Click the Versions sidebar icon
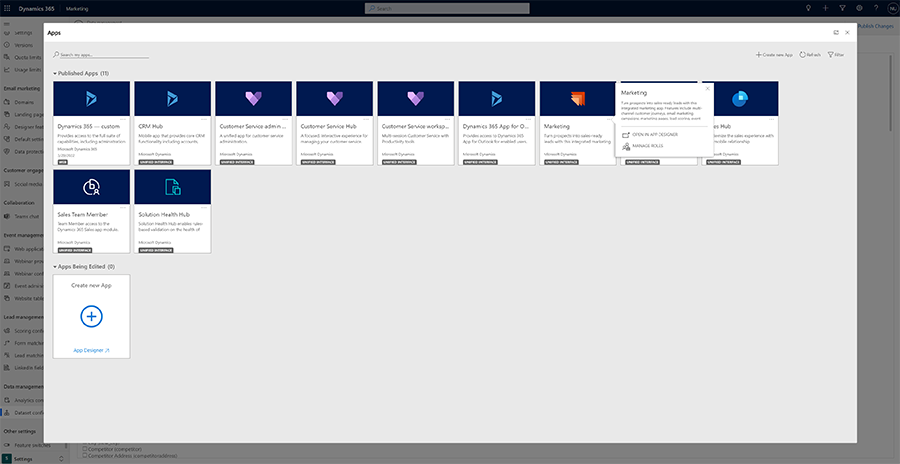Screen dimensions: 900x464 click(x=6, y=45)
